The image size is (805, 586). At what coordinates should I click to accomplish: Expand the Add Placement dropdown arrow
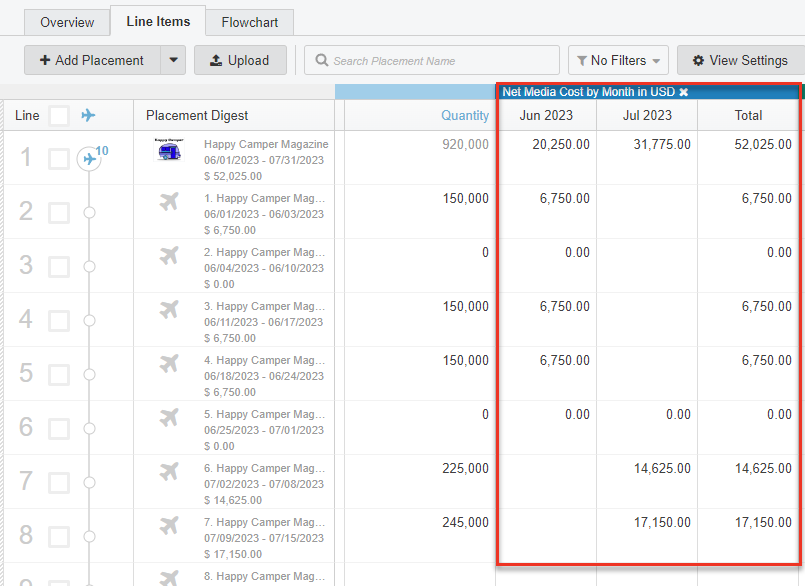click(x=173, y=60)
